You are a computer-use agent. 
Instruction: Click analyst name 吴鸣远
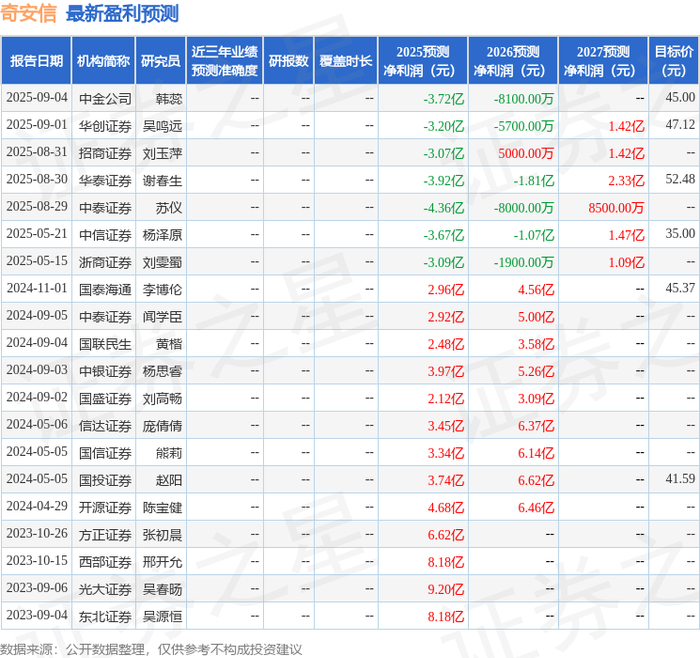162,126
